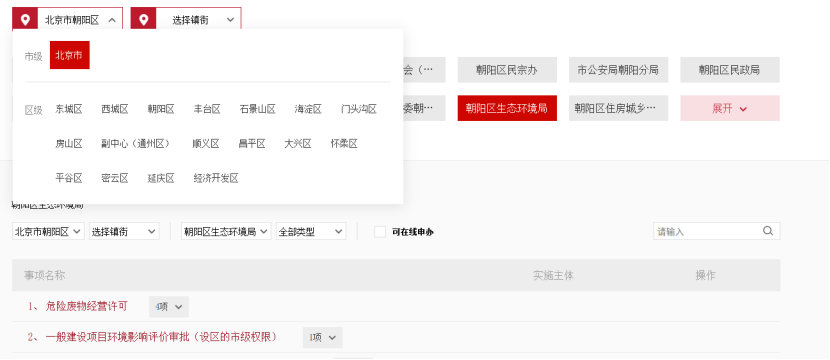Select 朝阳区住房城乡… department
Viewport: 830px width, 360px height.
coord(618,108)
